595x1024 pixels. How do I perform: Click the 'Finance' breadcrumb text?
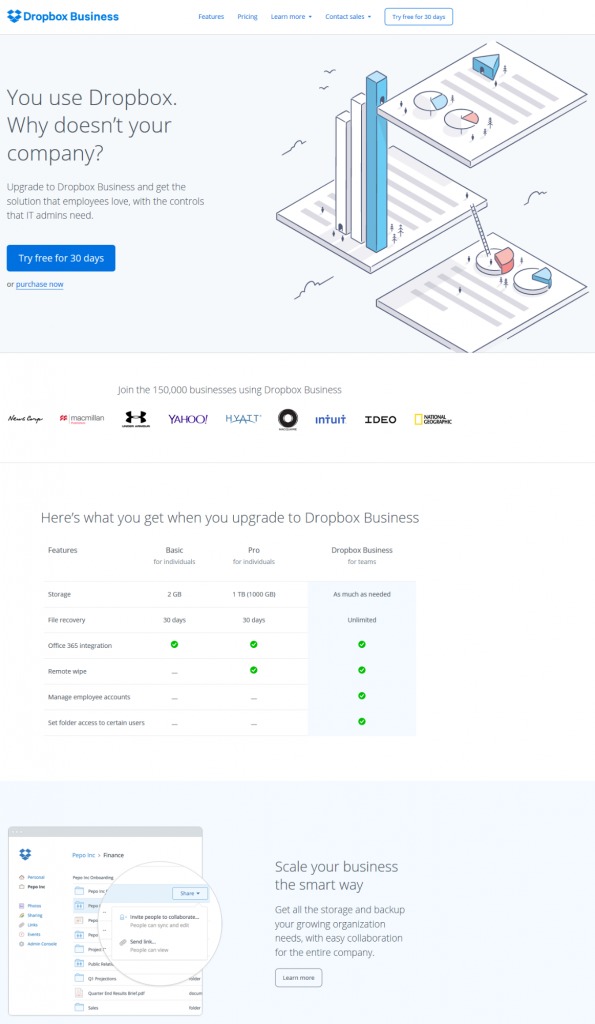point(113,855)
